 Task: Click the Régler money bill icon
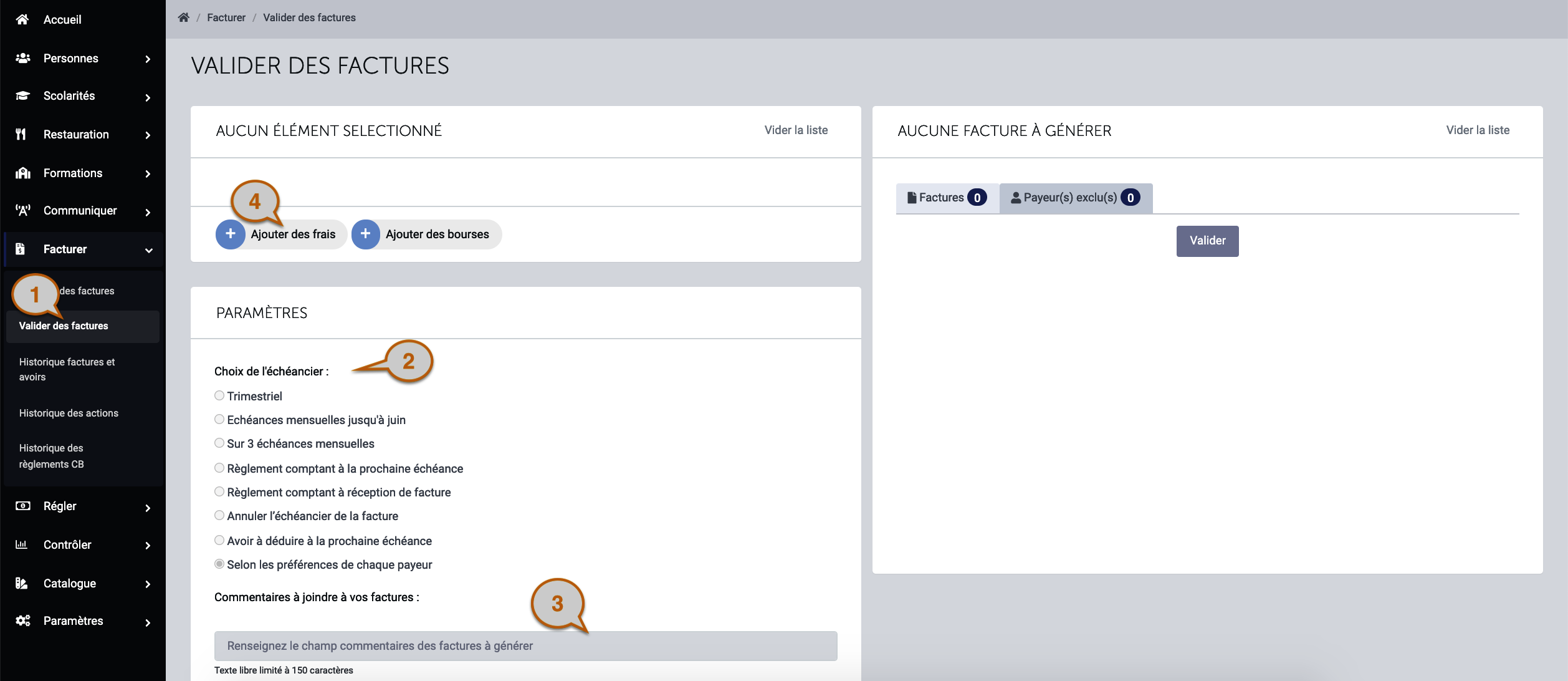click(x=23, y=506)
